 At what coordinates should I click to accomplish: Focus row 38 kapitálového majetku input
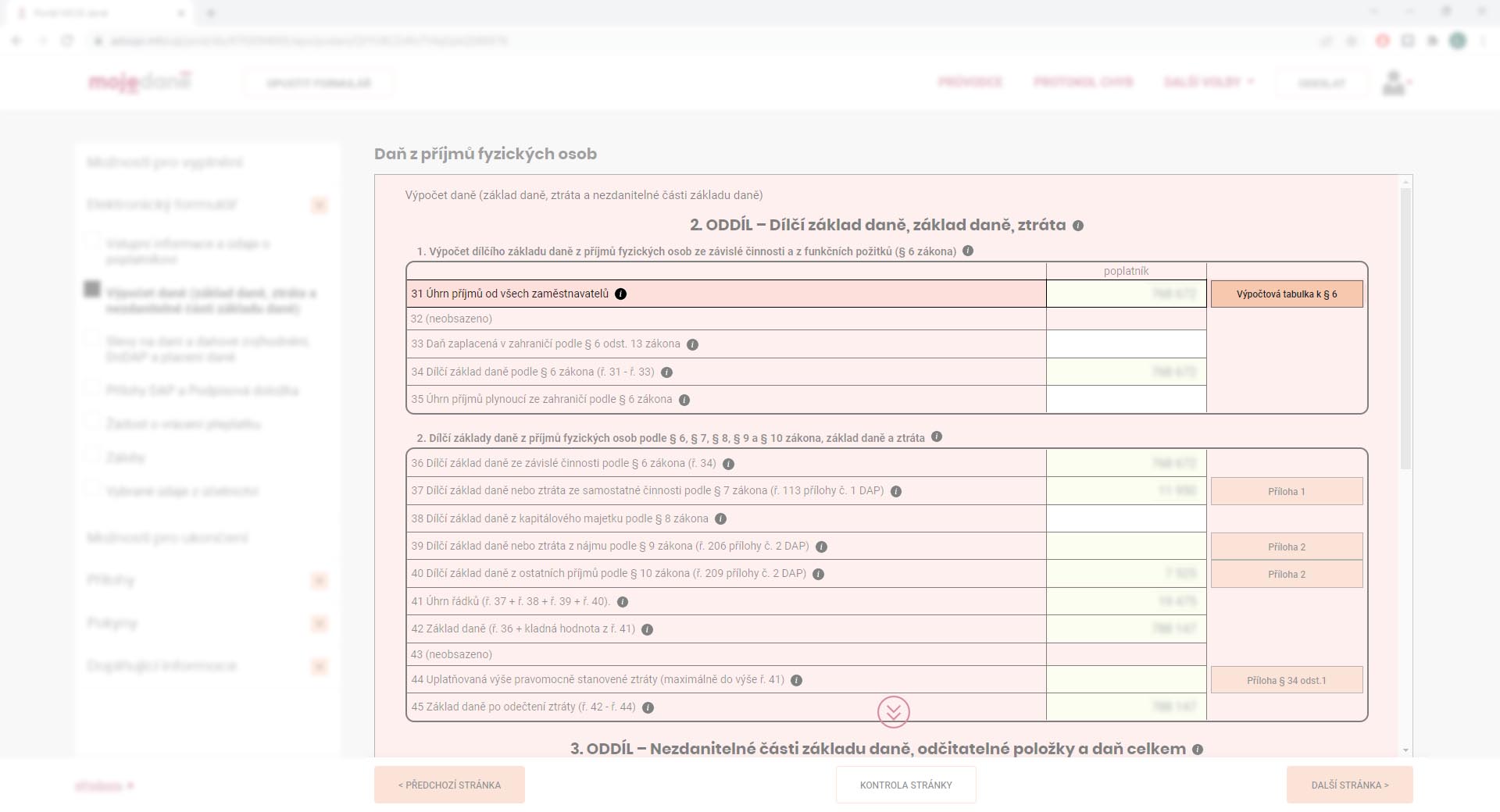1126,519
